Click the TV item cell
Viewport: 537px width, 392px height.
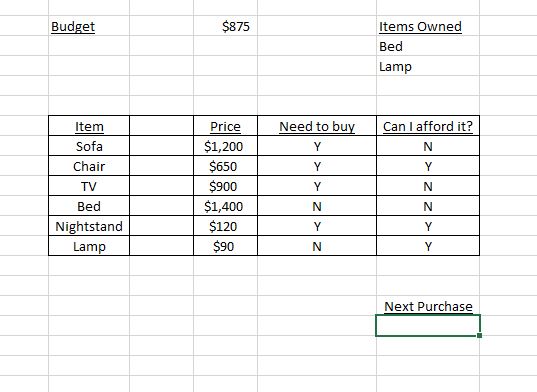click(89, 186)
